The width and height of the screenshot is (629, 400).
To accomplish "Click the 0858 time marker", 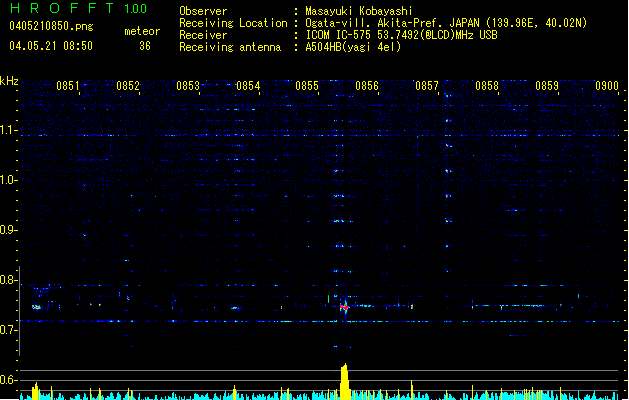I will coord(487,86).
